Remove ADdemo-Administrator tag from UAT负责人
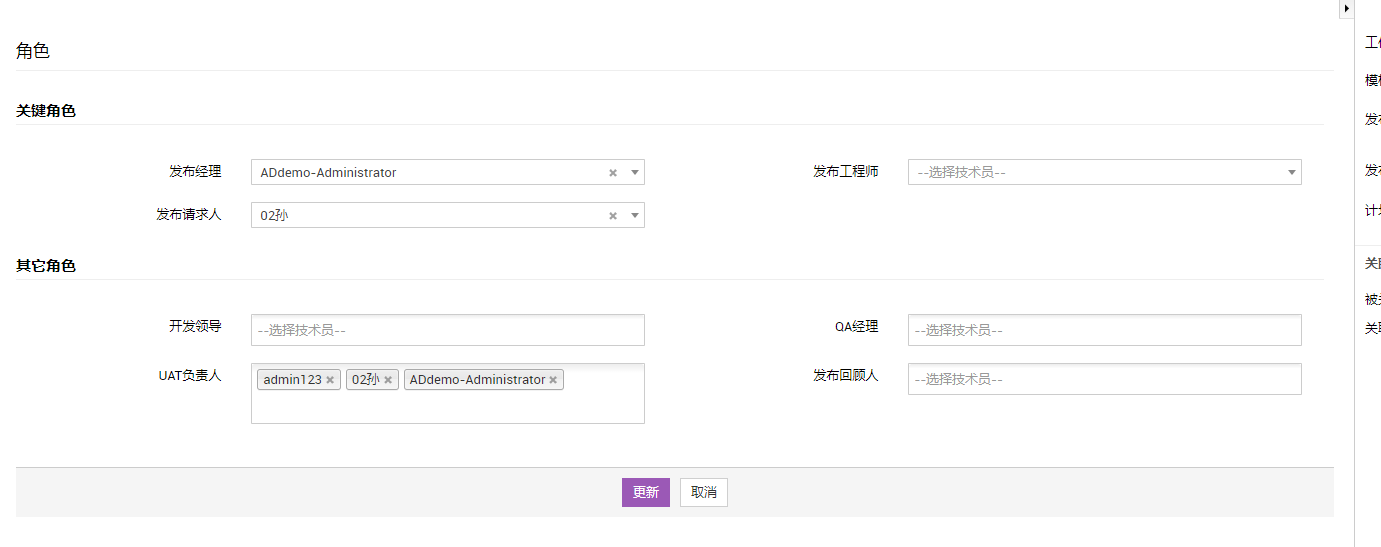The width and height of the screenshot is (1381, 547). 553,380
